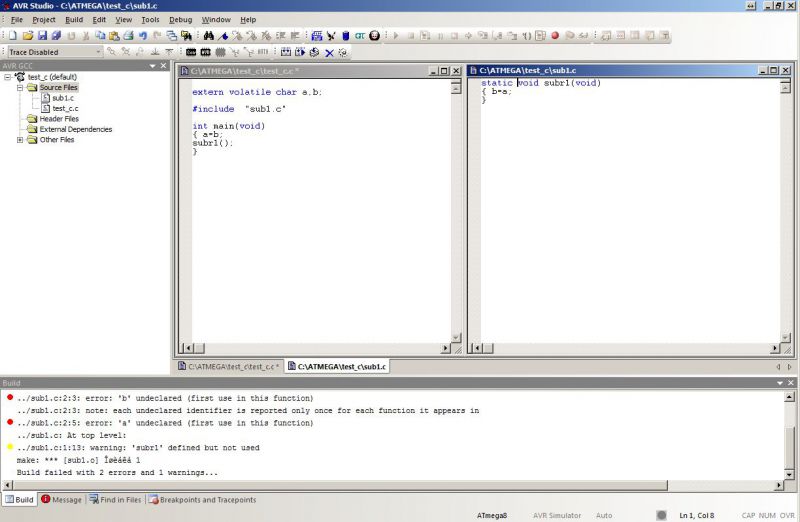Click the Open File folder icon
The width and height of the screenshot is (800, 522).
[28, 36]
